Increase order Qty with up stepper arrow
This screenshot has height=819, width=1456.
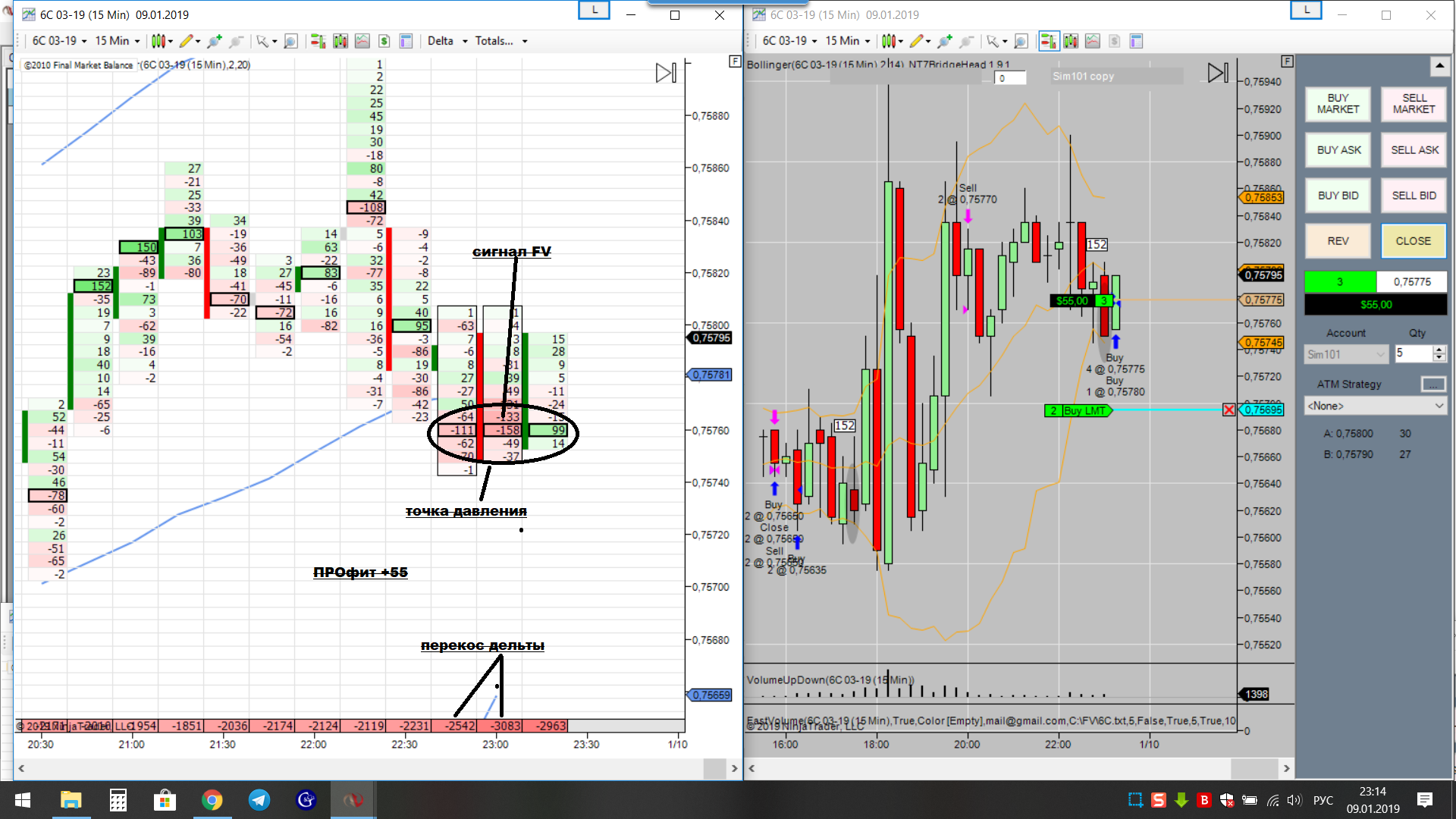(1439, 350)
